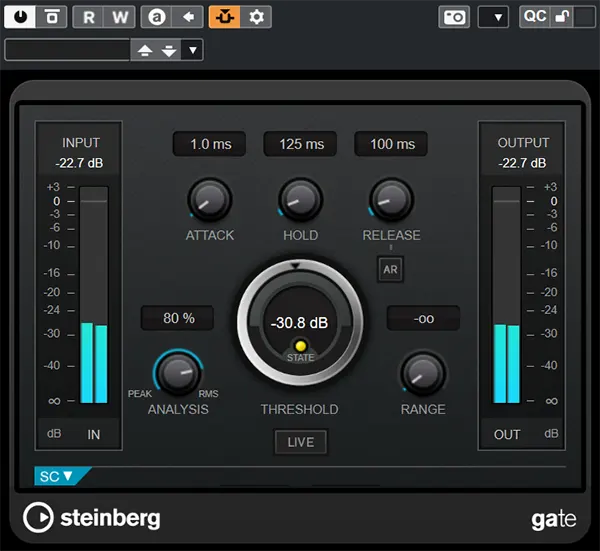Click the OUTPUT peak value -22.7 dB
The height and width of the screenshot is (551, 600).
coord(522,163)
